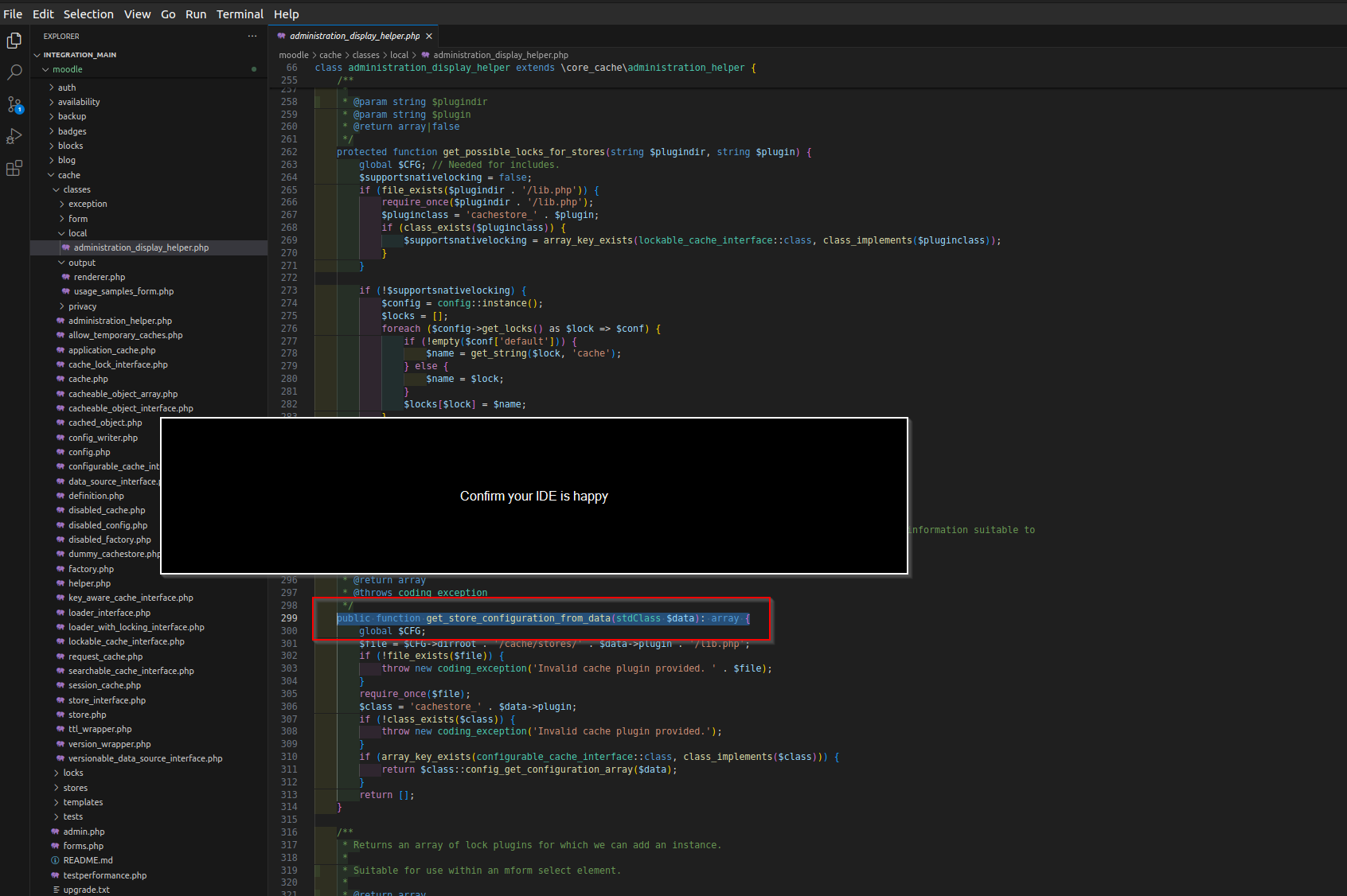The width and height of the screenshot is (1347, 896).
Task: Open the File menu
Action: click(x=13, y=14)
